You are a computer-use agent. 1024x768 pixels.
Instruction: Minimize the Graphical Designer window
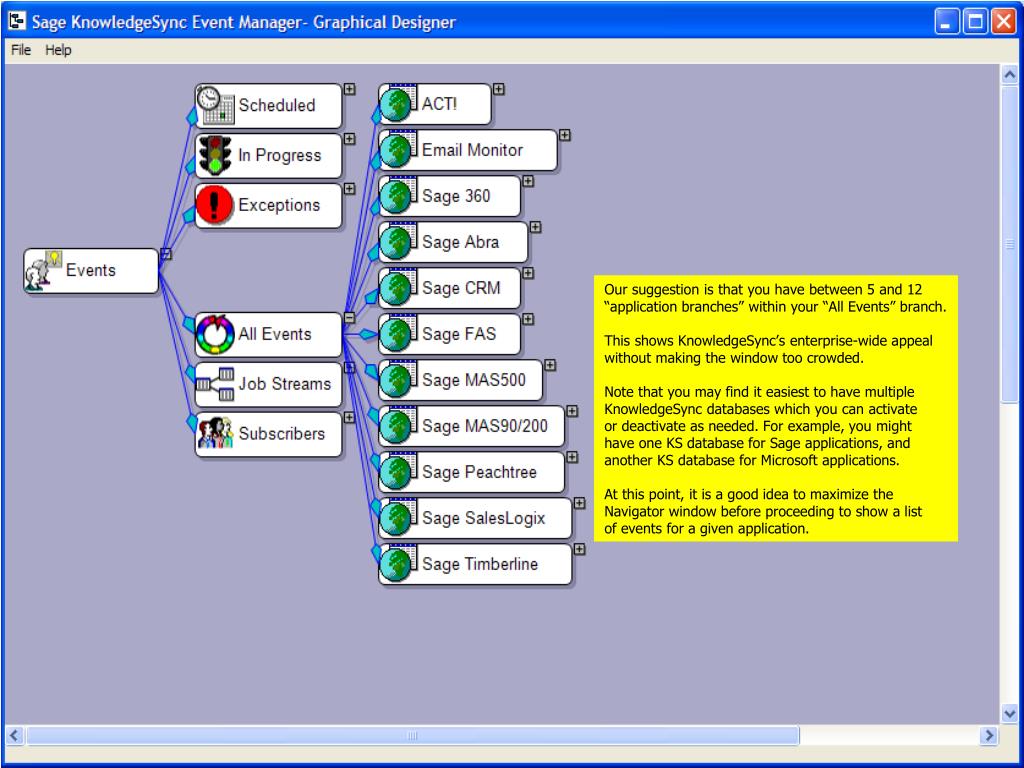946,22
